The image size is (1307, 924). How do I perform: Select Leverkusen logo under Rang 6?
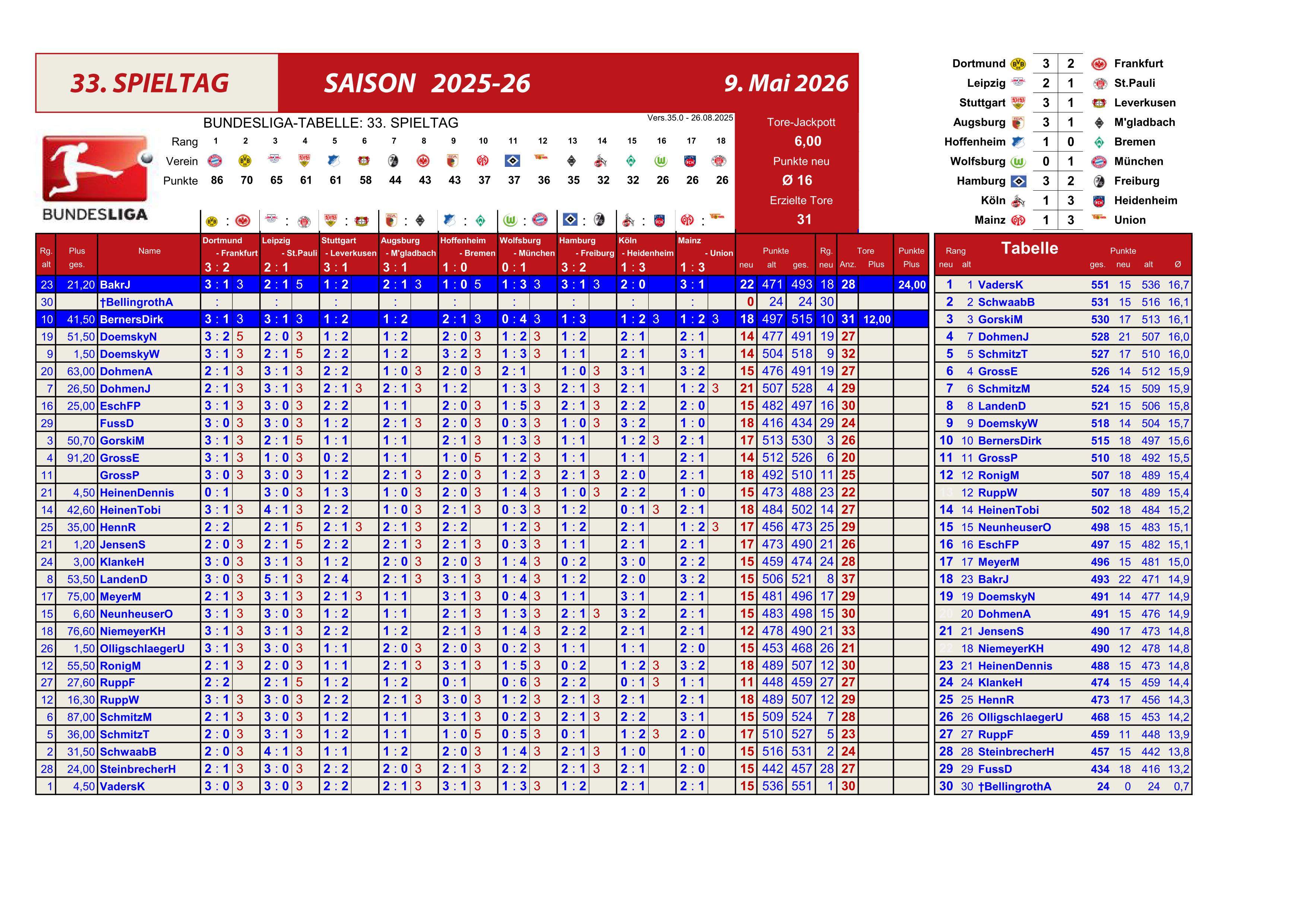pyautogui.click(x=364, y=161)
